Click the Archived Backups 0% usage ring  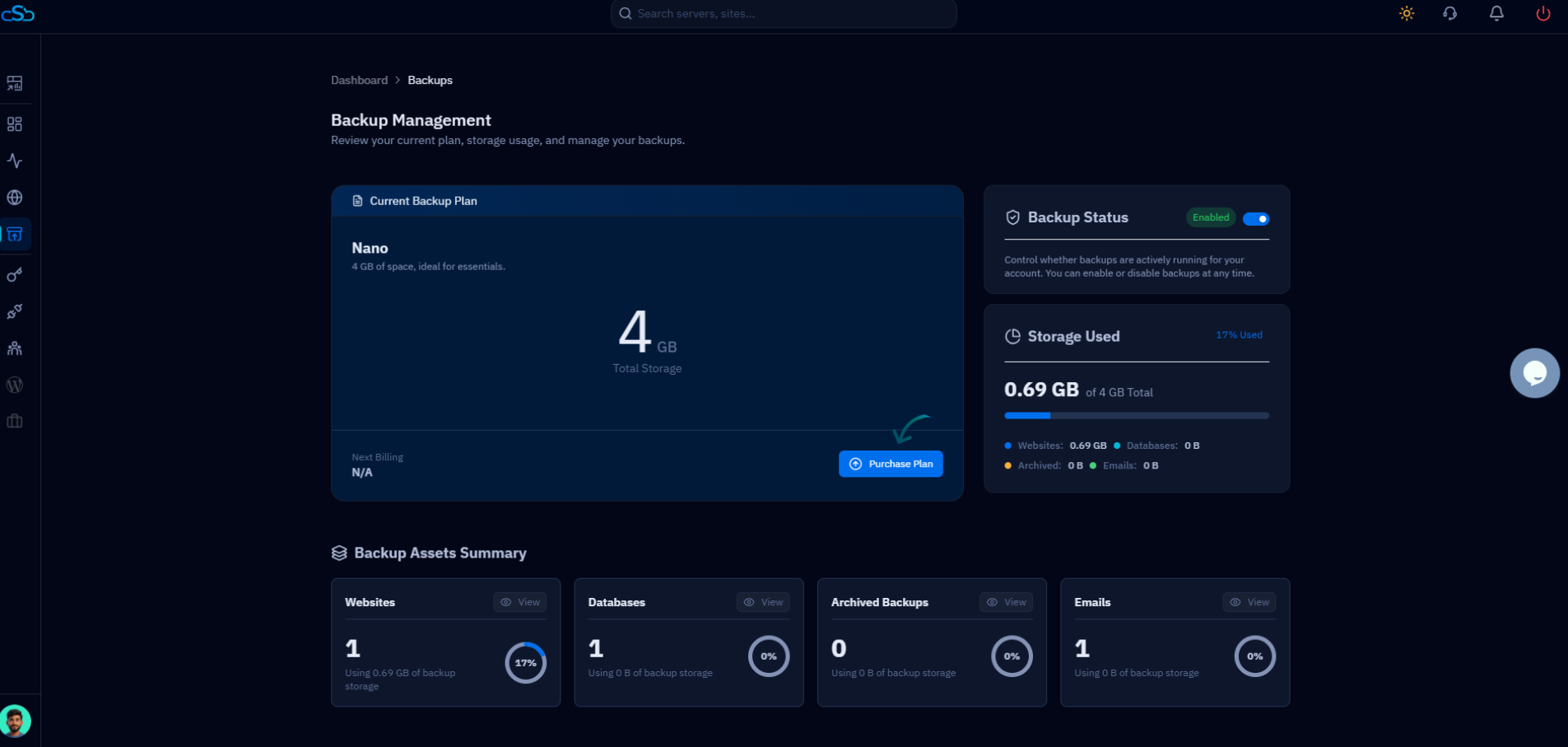[1012, 656]
